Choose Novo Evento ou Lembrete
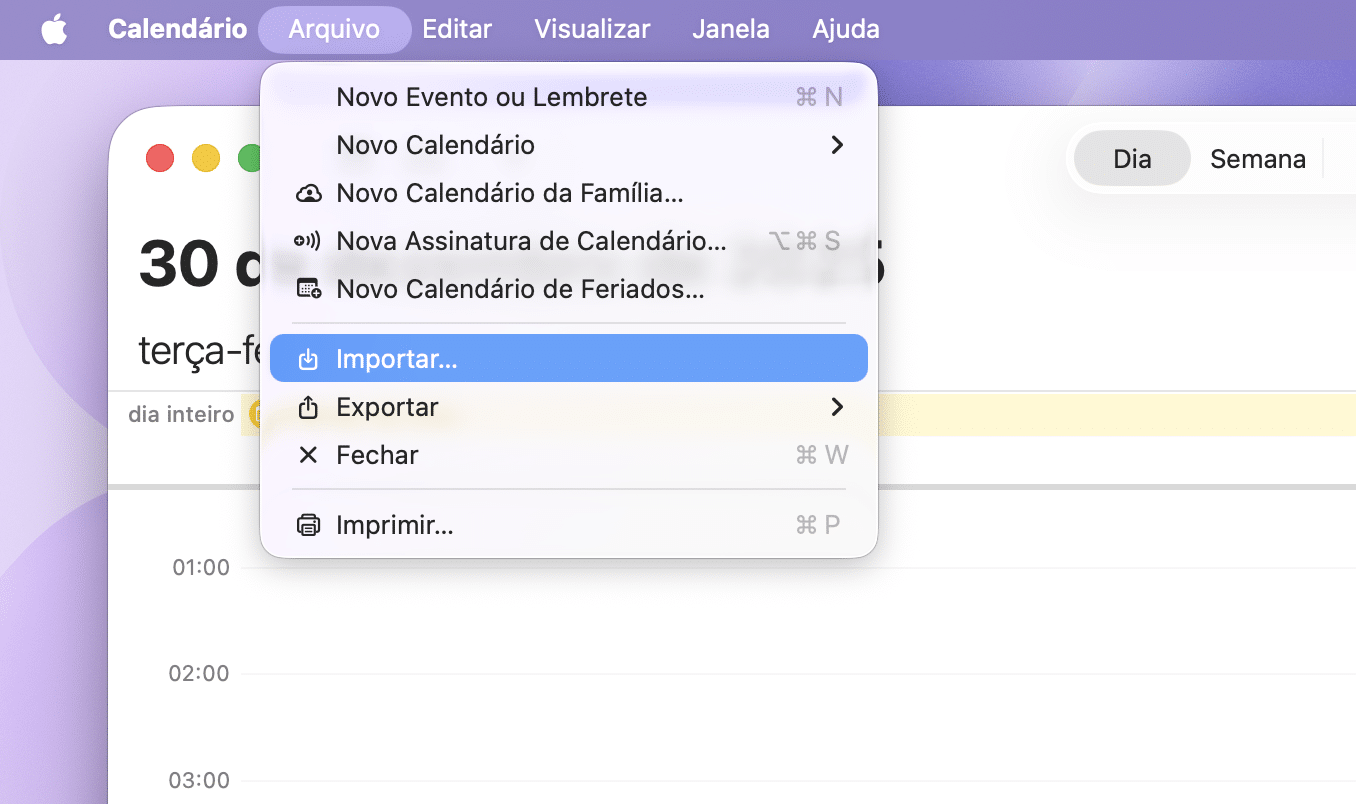Viewport: 1356px width, 804px height. (x=492, y=97)
